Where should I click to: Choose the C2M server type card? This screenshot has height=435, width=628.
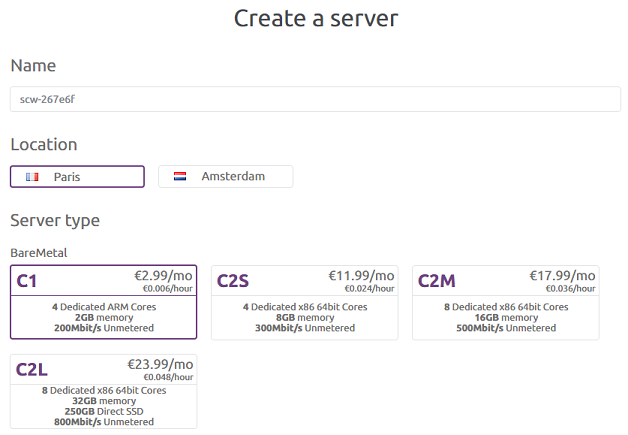click(x=505, y=302)
